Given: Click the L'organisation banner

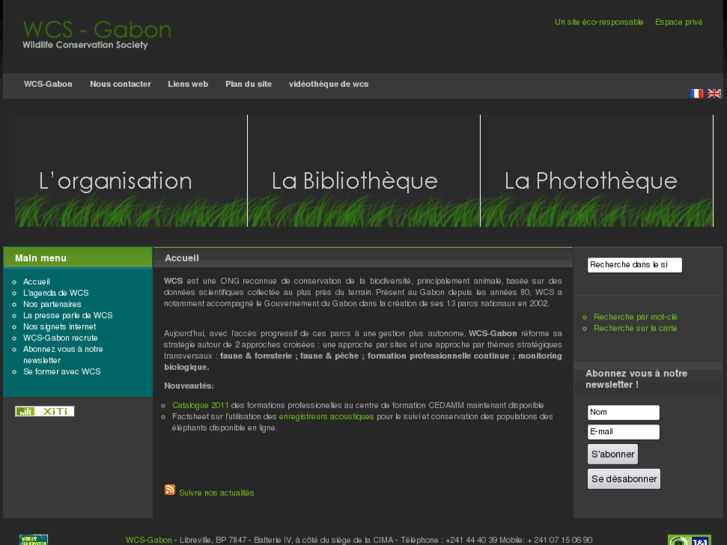Looking at the screenshot, I should pos(131,171).
